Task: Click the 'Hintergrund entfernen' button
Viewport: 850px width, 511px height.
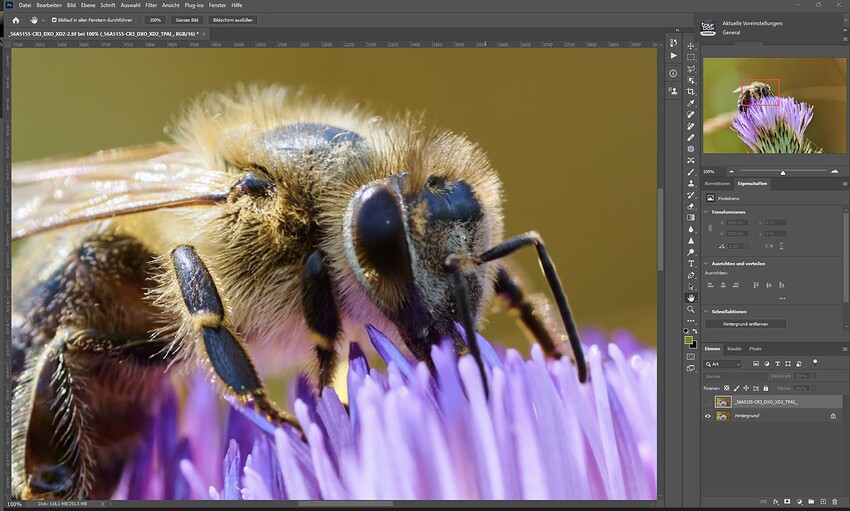Action: coord(746,324)
